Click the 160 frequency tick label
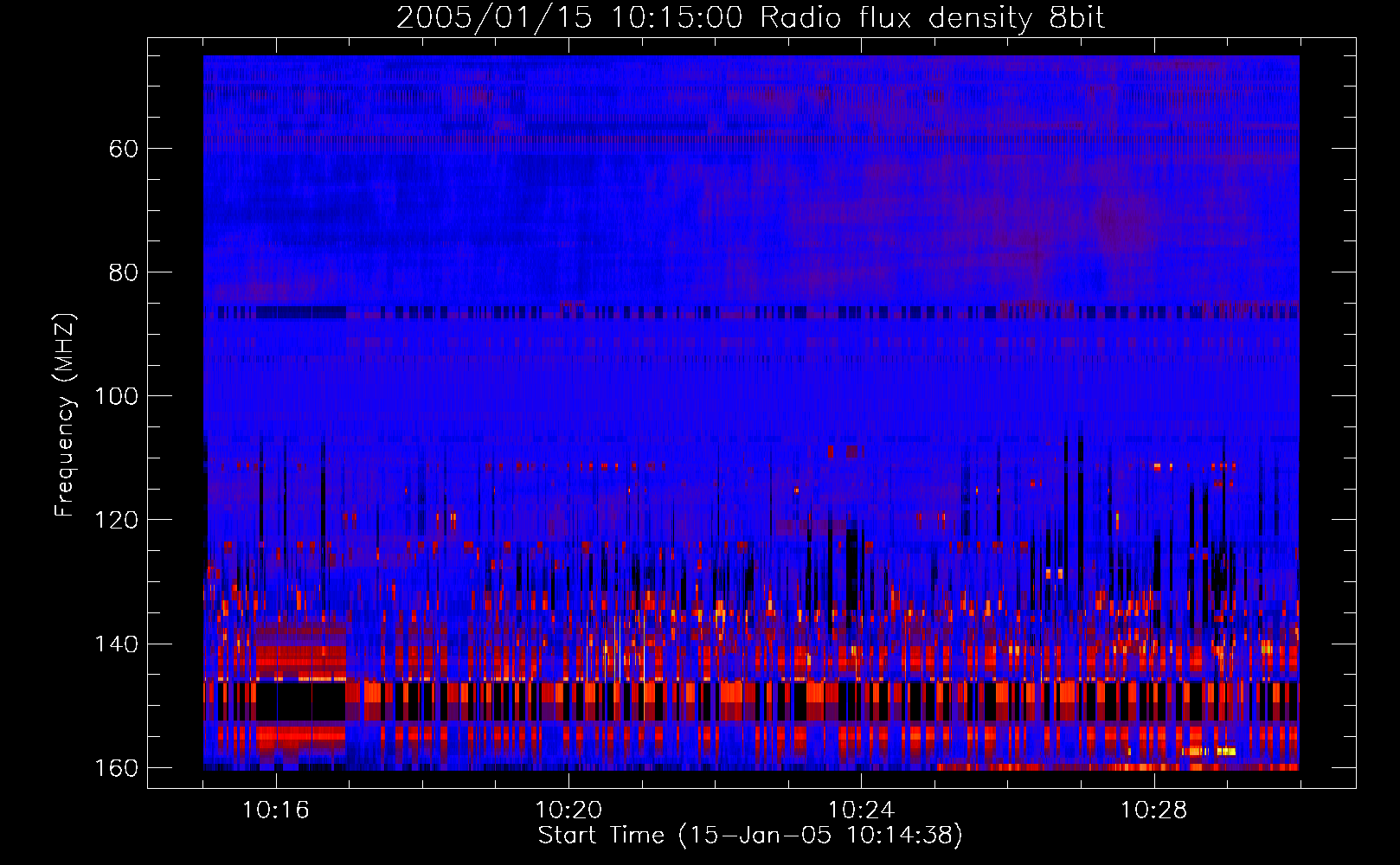Screen dimensions: 1400x865 [116, 768]
